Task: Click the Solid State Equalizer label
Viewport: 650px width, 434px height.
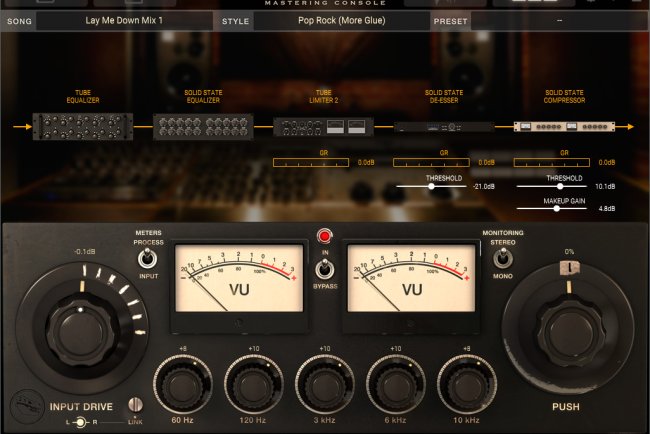Action: [x=203, y=96]
